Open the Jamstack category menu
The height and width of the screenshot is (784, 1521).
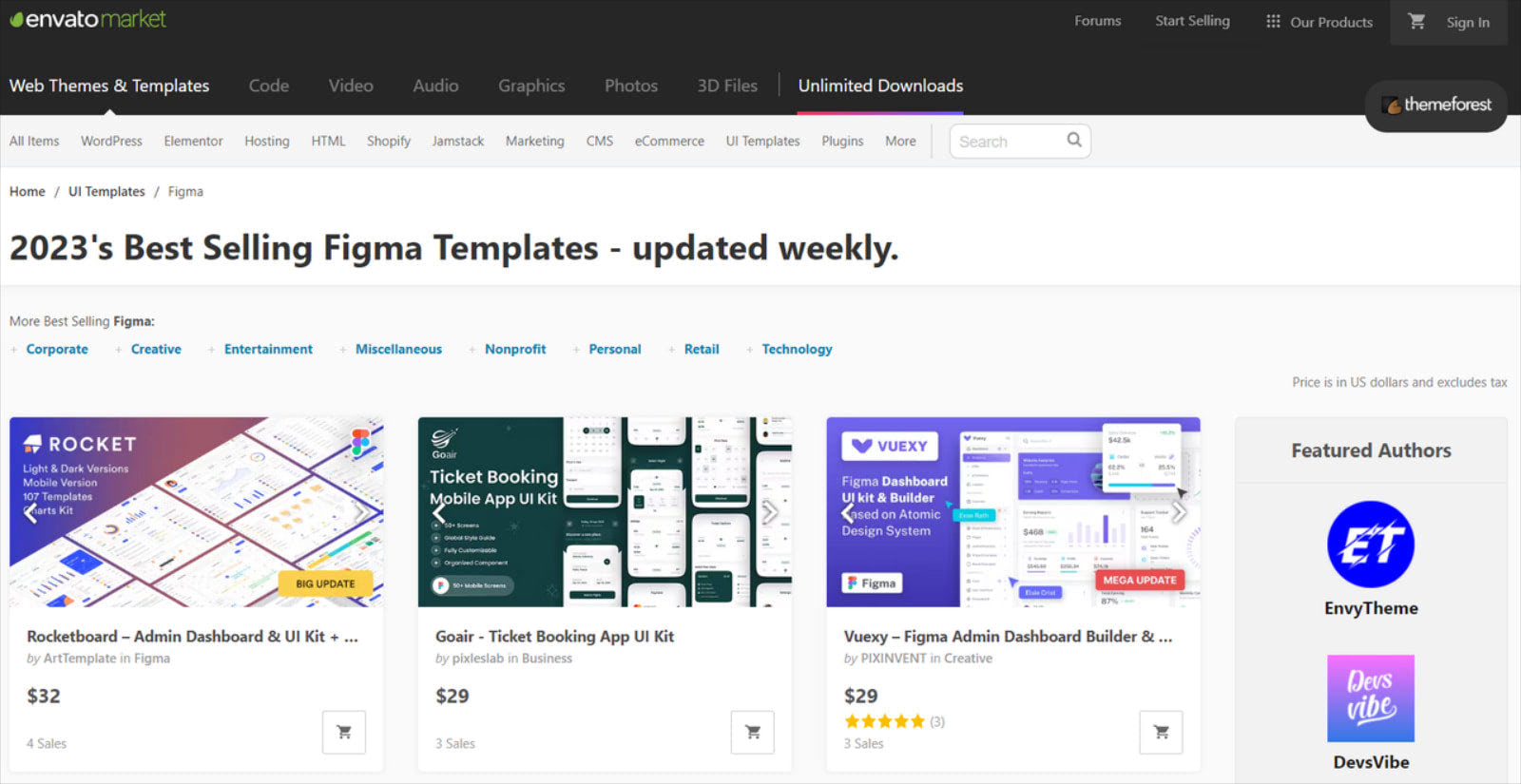point(458,141)
